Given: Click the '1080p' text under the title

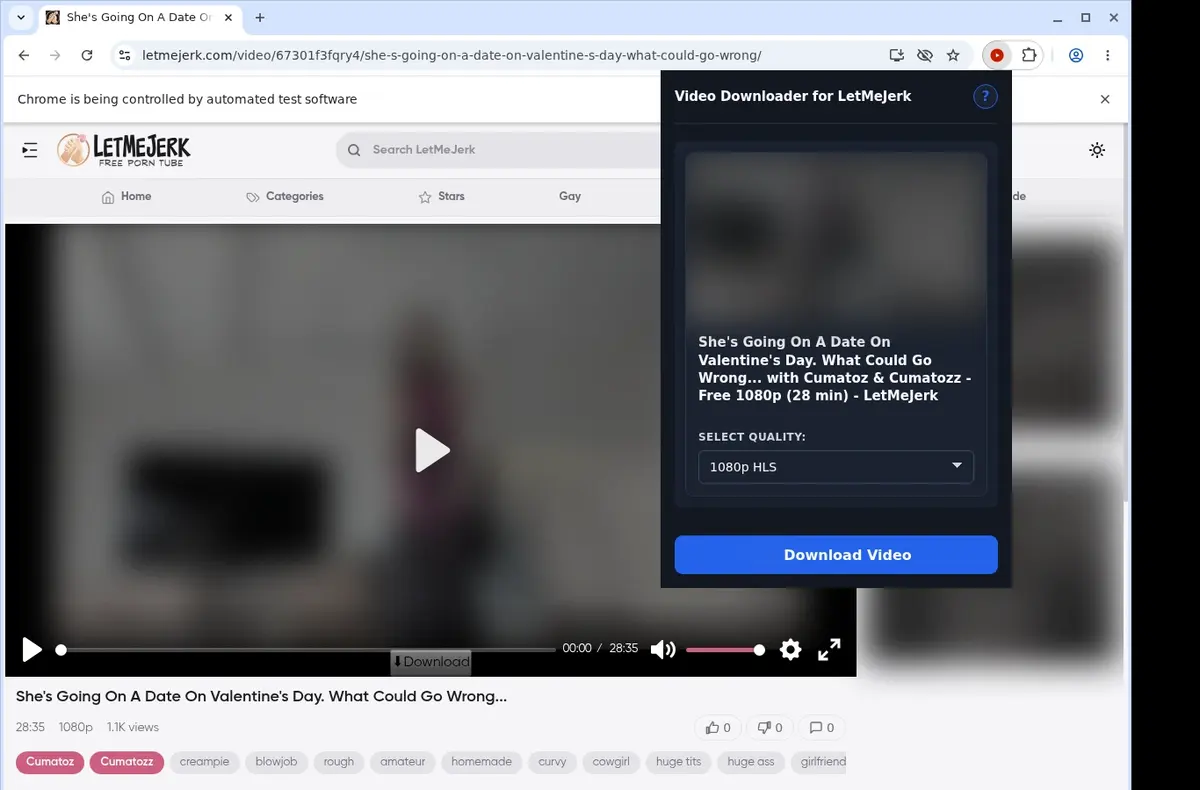Looking at the screenshot, I should [x=76, y=727].
